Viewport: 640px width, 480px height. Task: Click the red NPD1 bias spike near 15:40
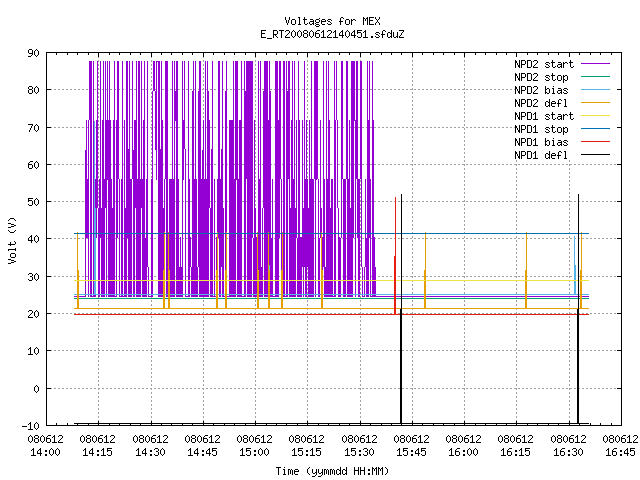coord(395,256)
